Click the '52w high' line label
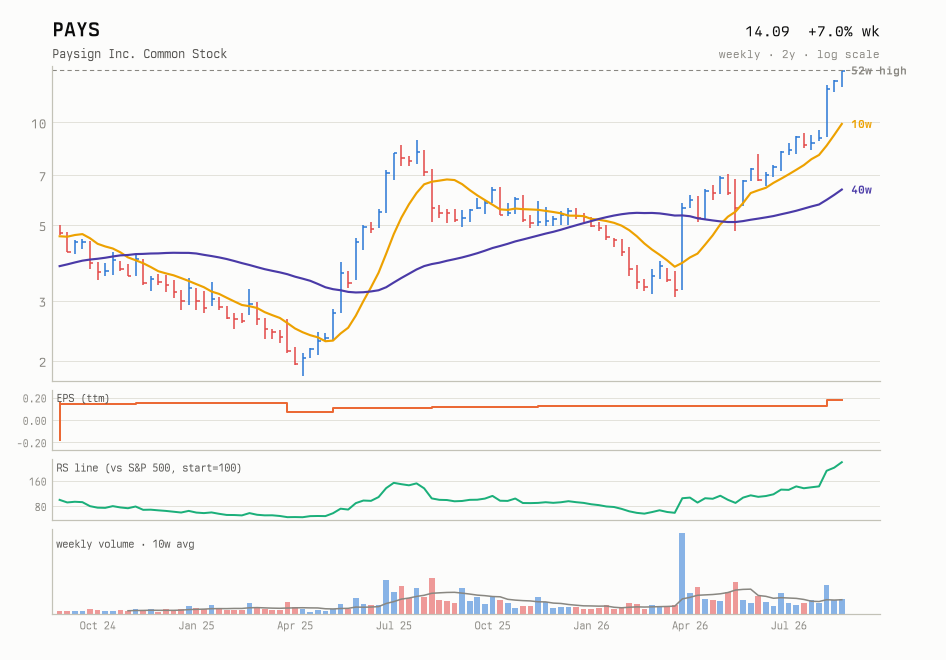This screenshot has width=946, height=660. click(x=878, y=71)
